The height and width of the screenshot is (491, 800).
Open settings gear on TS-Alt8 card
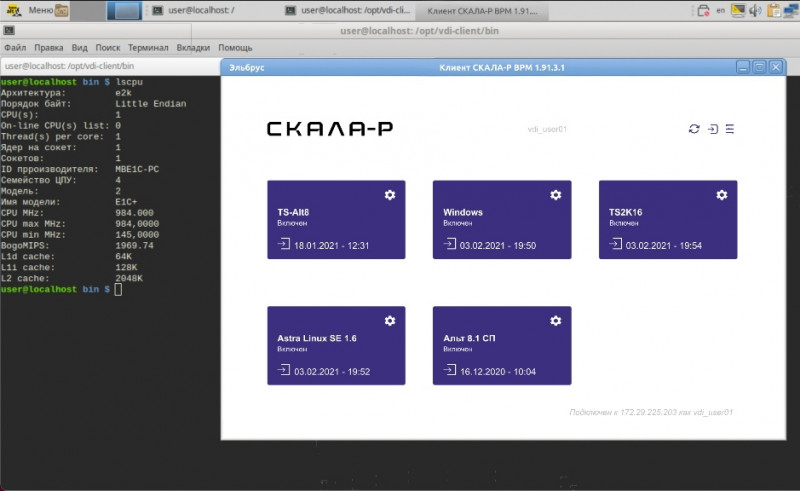390,195
